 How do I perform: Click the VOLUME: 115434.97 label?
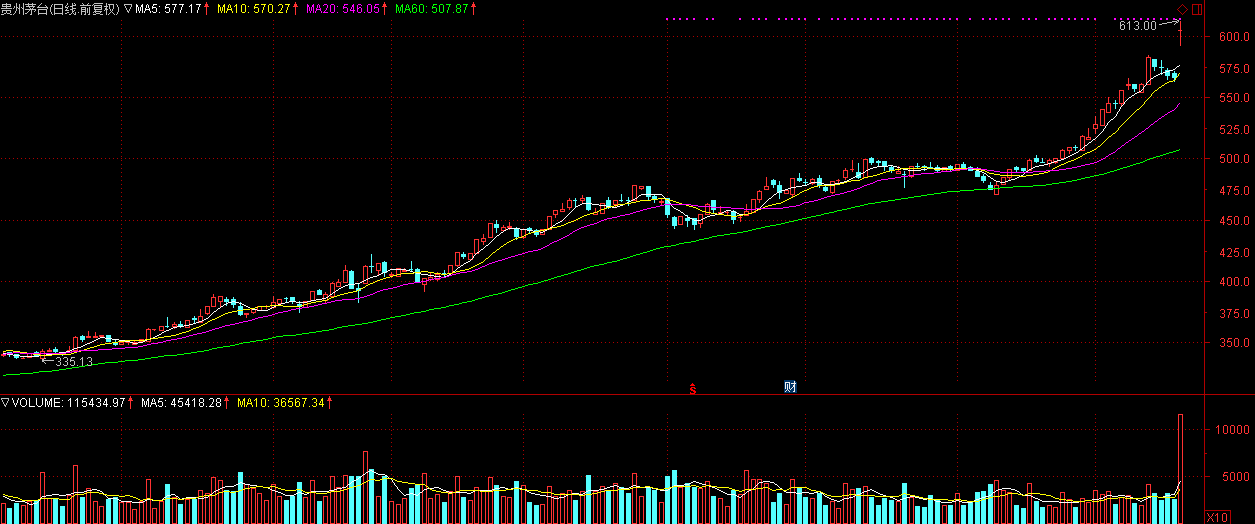tap(69, 402)
